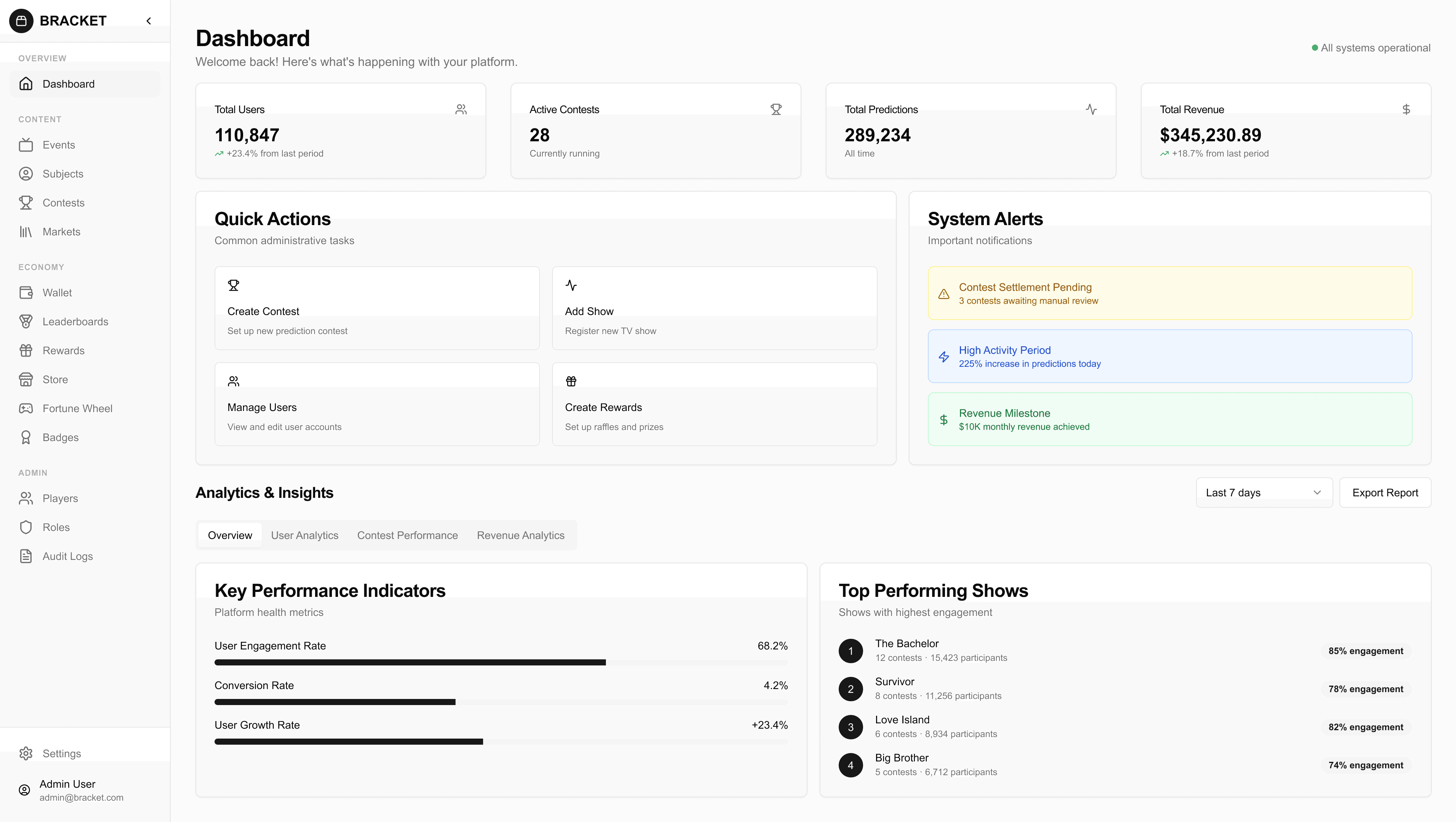Screen dimensions: 1456x822
Task: Expand the Contest Settlement Pending alert
Action: [1169, 293]
